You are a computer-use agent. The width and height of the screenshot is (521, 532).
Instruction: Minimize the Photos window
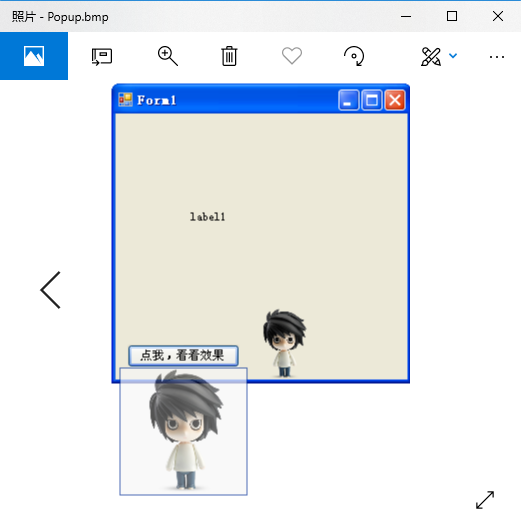406,16
